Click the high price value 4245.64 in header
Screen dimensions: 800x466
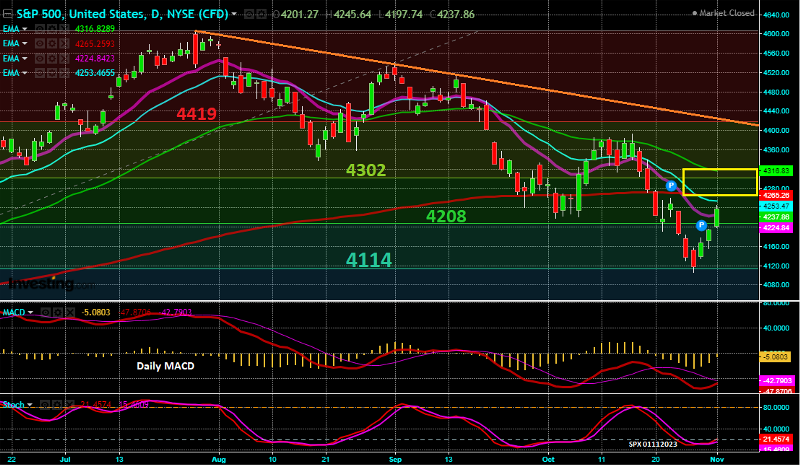coord(353,14)
